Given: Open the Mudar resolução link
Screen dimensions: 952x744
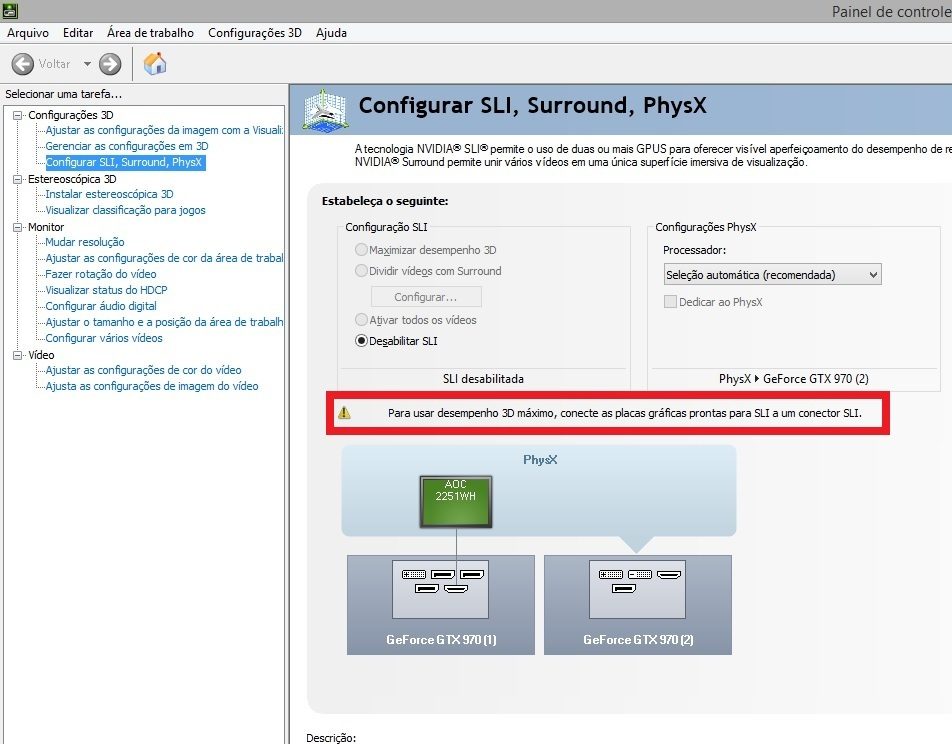Looking at the screenshot, I should pyautogui.click(x=84, y=242).
